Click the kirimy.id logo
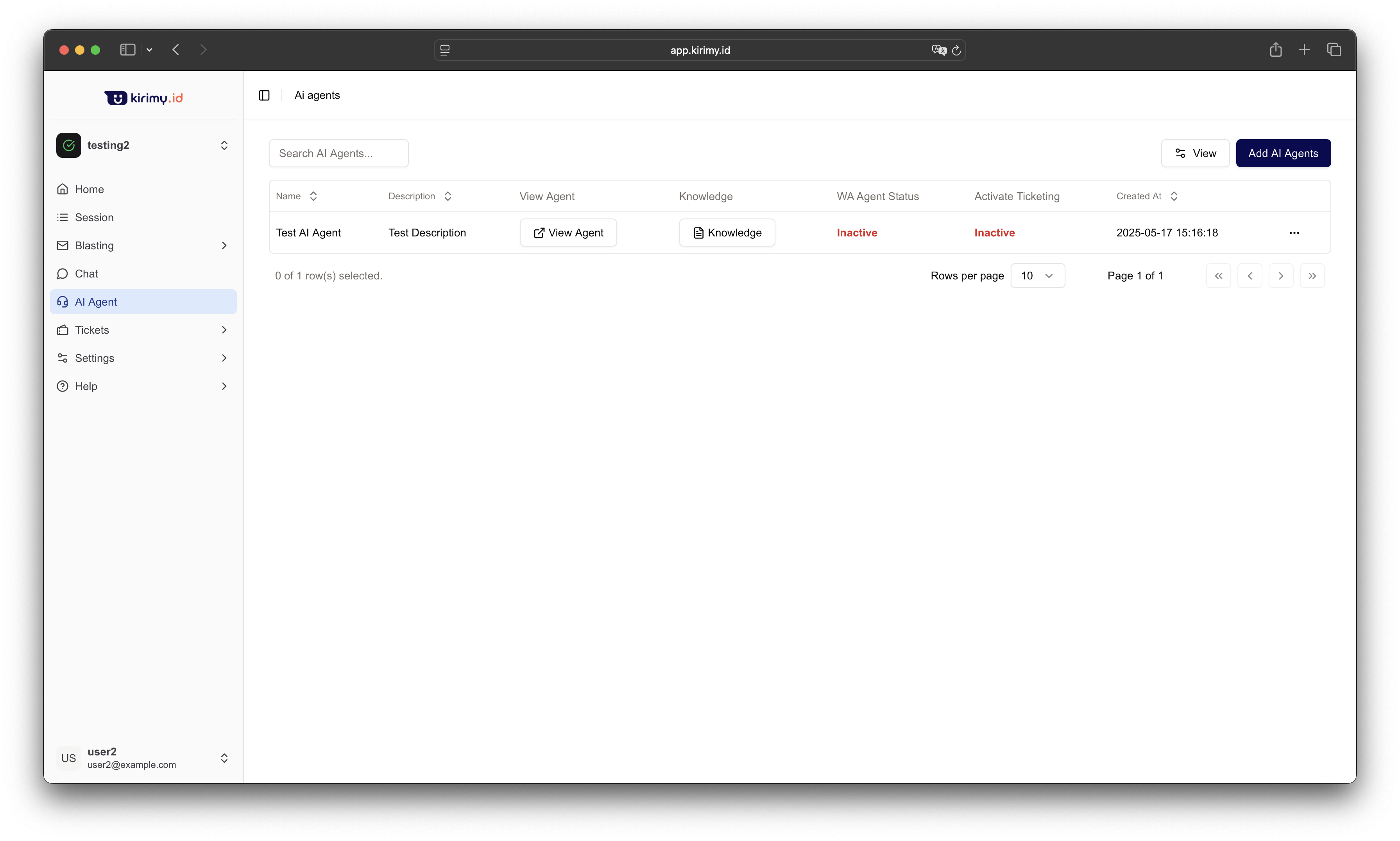The height and width of the screenshot is (841, 1400). point(143,98)
